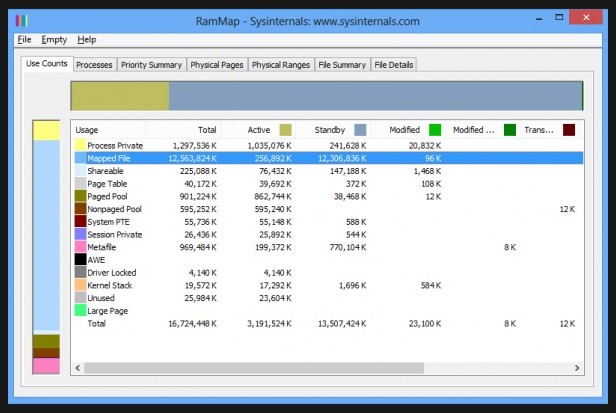616x413 pixels.
Task: Select the Session Private row label
Action: tap(115, 235)
